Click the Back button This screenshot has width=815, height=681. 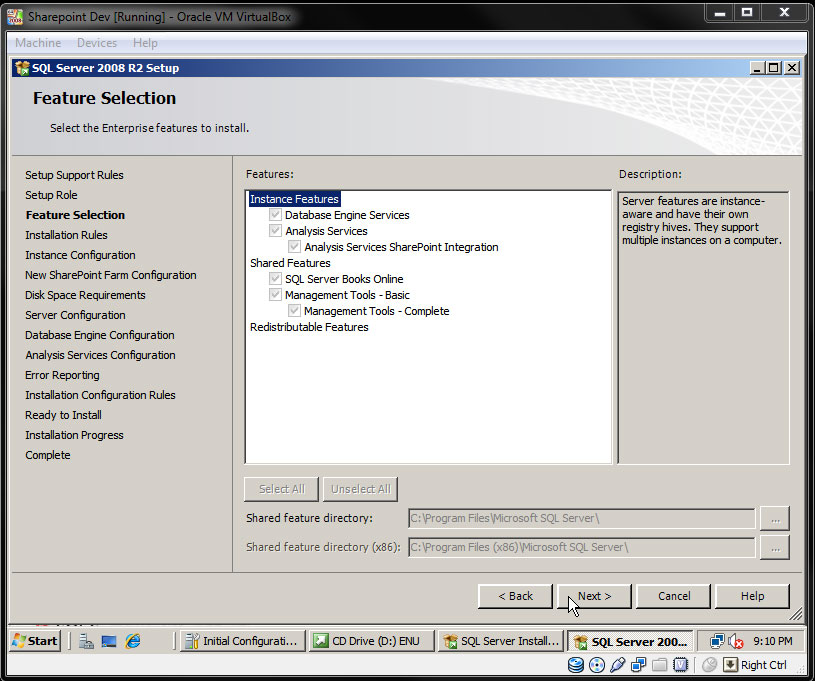click(515, 596)
